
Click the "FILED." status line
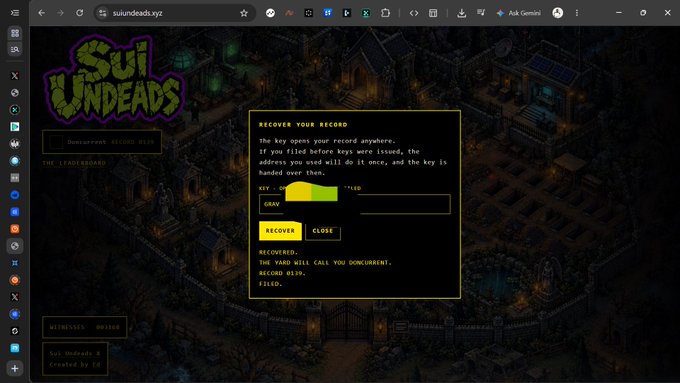pos(271,284)
